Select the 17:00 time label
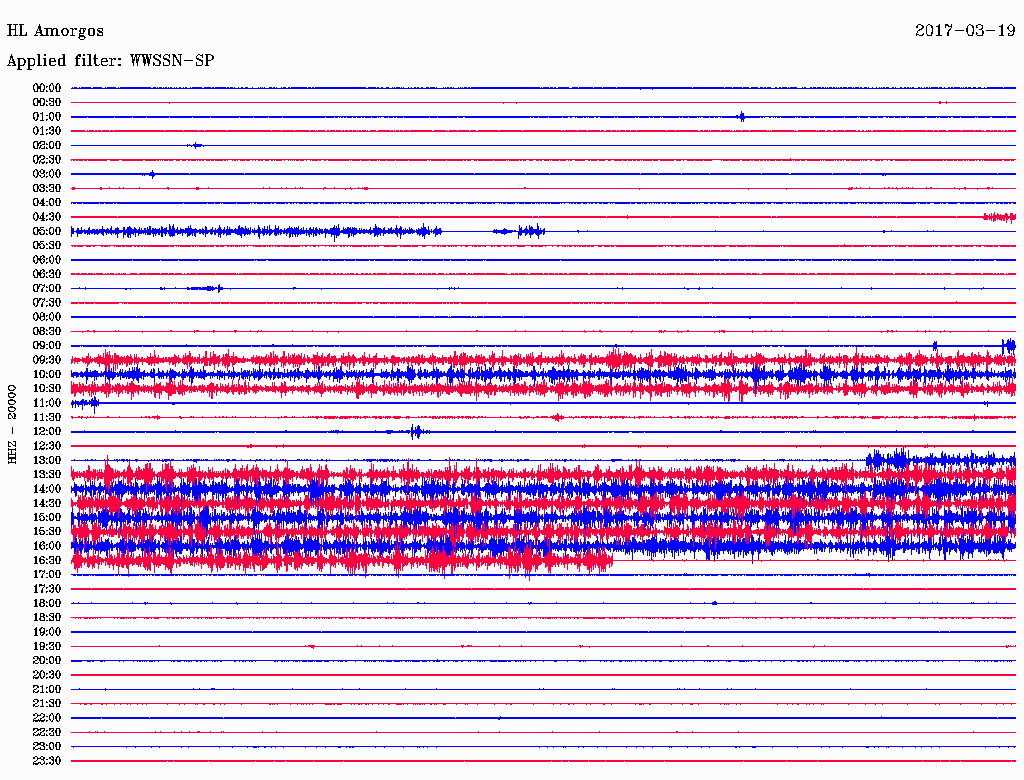Viewport: 1024px width, 780px height. pos(47,574)
